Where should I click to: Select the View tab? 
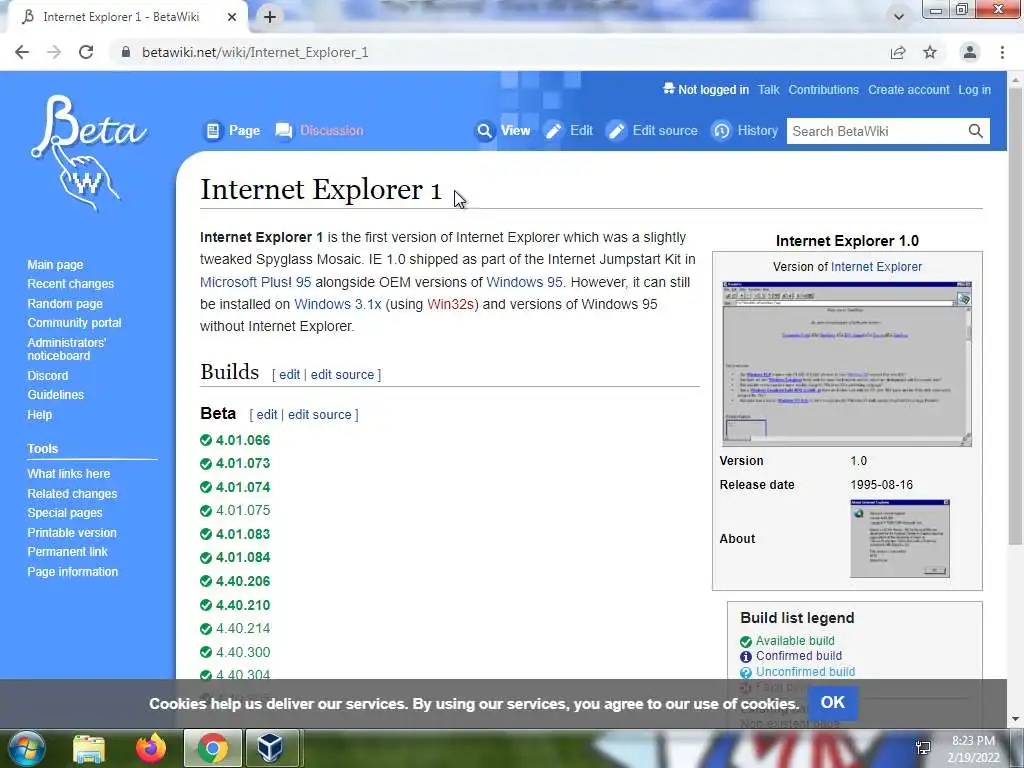(x=503, y=131)
